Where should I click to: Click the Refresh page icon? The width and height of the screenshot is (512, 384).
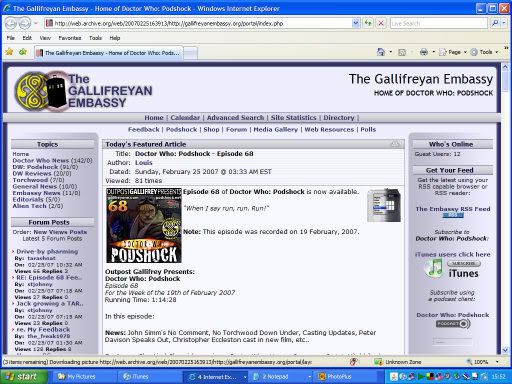pyautogui.click(x=368, y=23)
